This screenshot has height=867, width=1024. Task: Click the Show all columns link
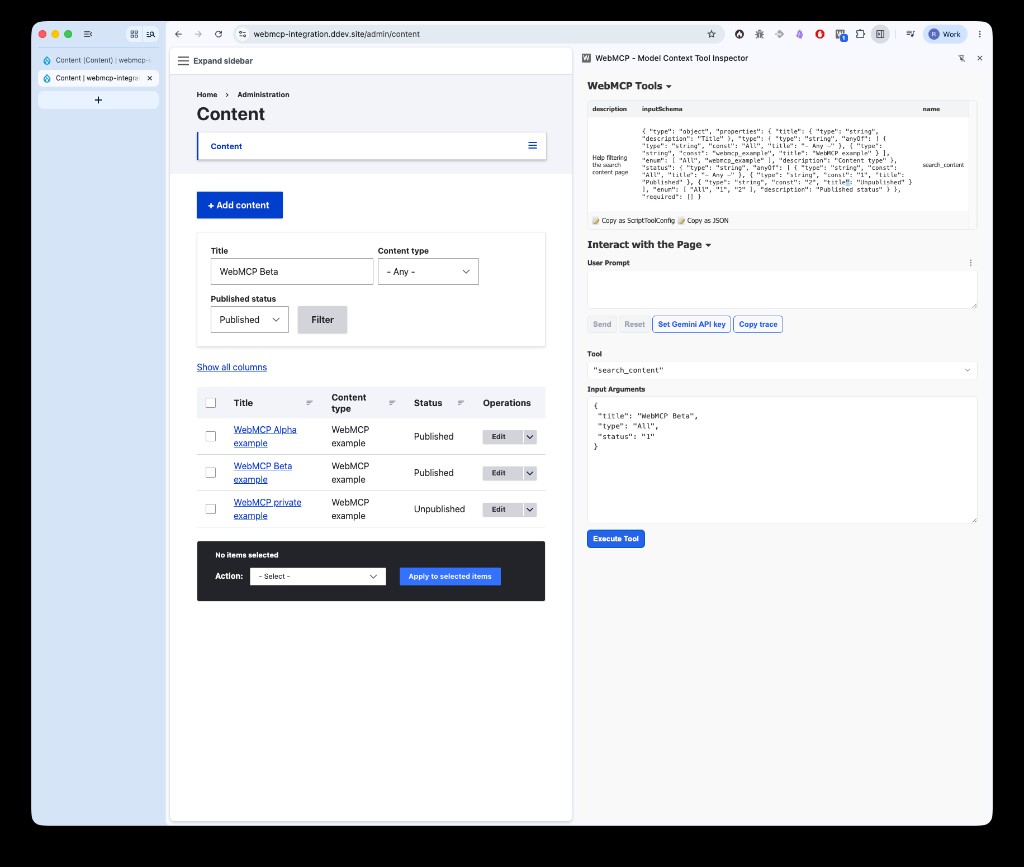(232, 367)
